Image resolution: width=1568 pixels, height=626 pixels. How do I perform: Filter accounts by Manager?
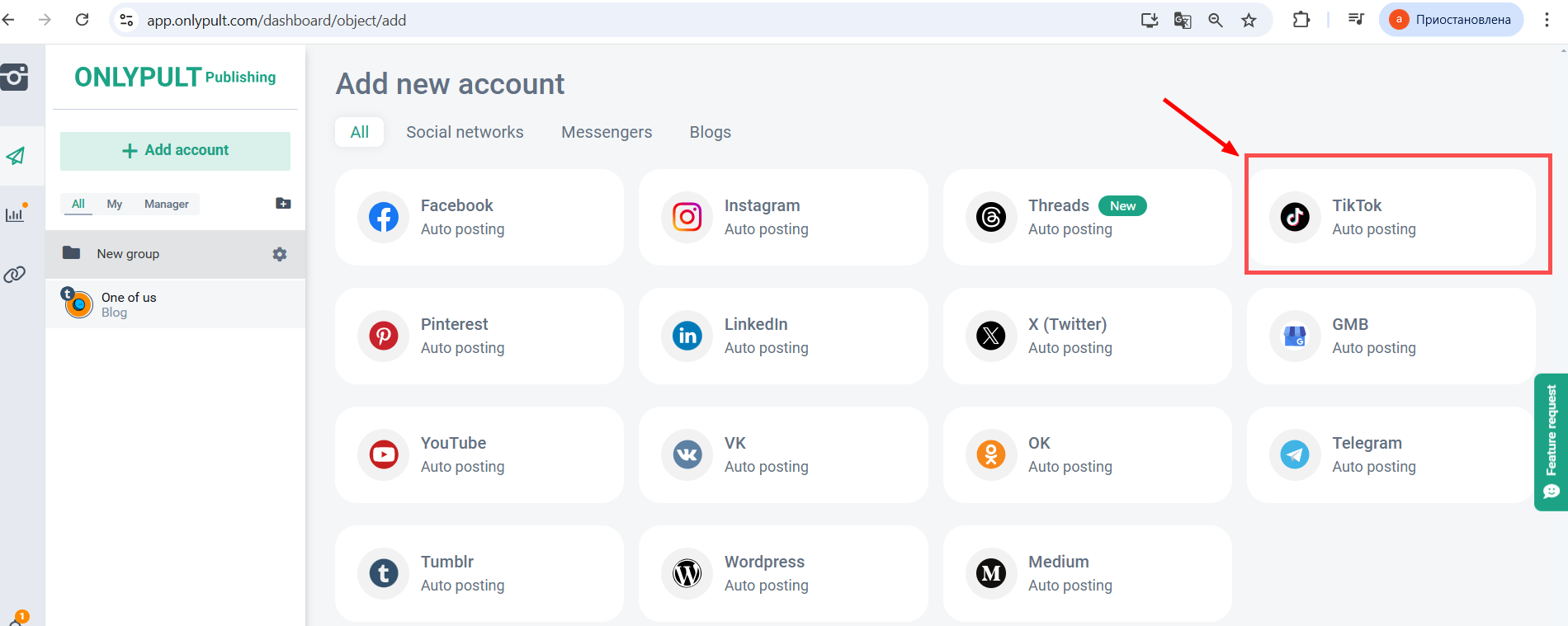166,204
